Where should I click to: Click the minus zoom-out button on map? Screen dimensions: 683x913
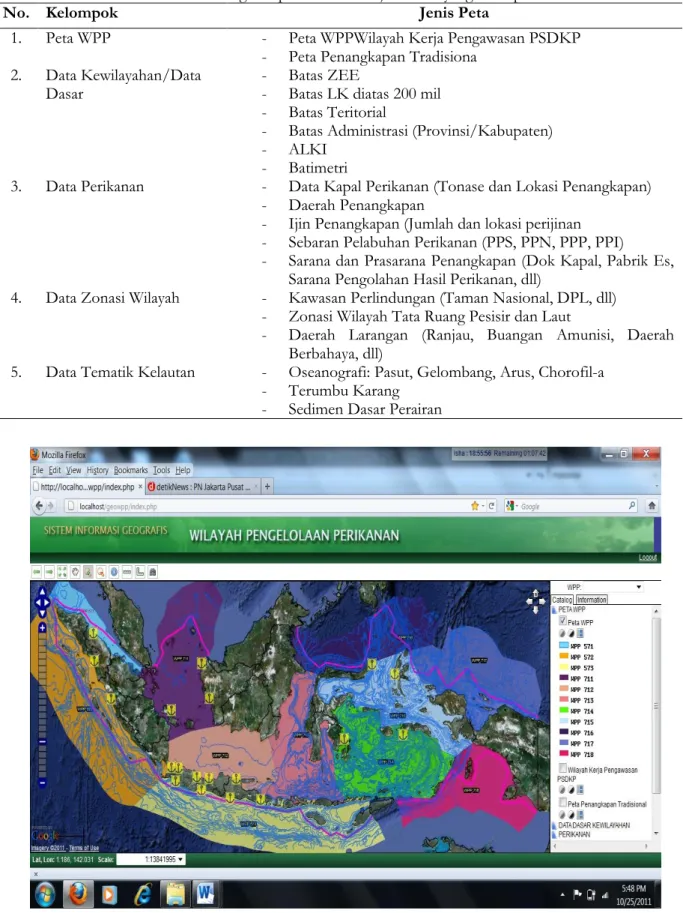(x=43, y=783)
